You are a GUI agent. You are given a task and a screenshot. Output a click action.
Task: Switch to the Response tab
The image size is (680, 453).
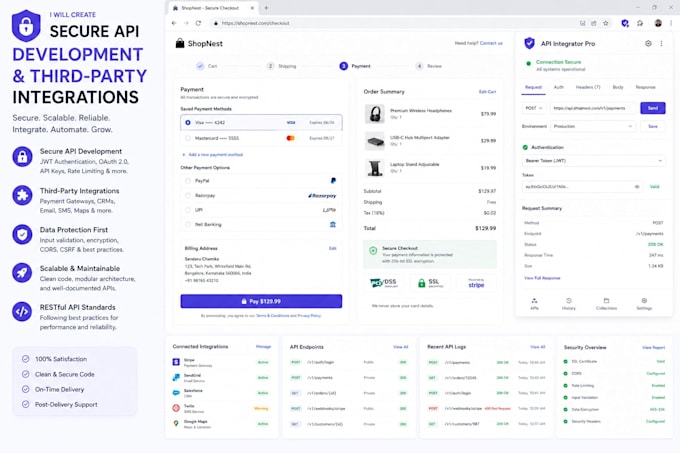click(645, 87)
